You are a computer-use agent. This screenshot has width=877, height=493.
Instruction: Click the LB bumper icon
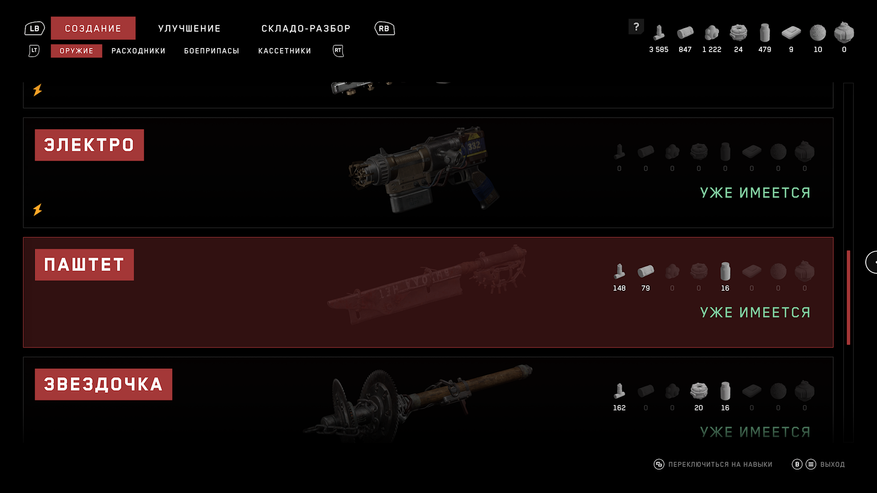[x=35, y=29]
